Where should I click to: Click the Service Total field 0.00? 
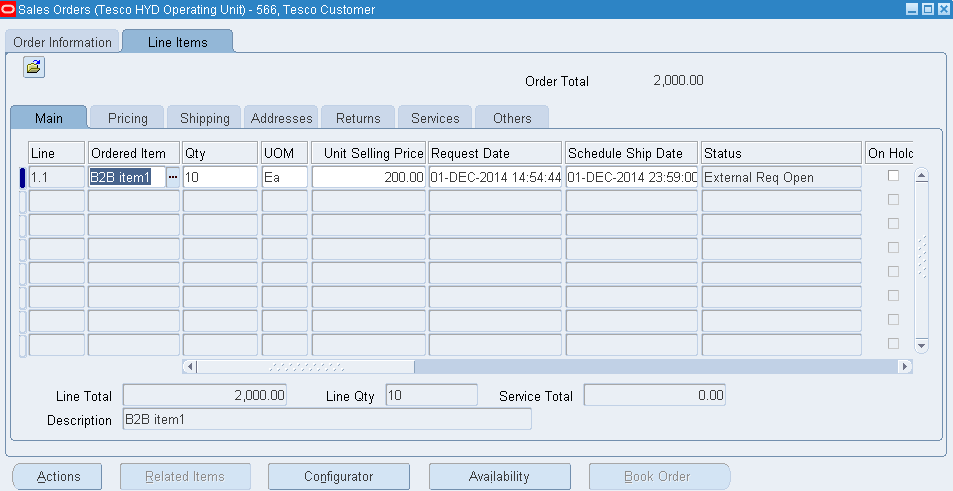click(655, 395)
